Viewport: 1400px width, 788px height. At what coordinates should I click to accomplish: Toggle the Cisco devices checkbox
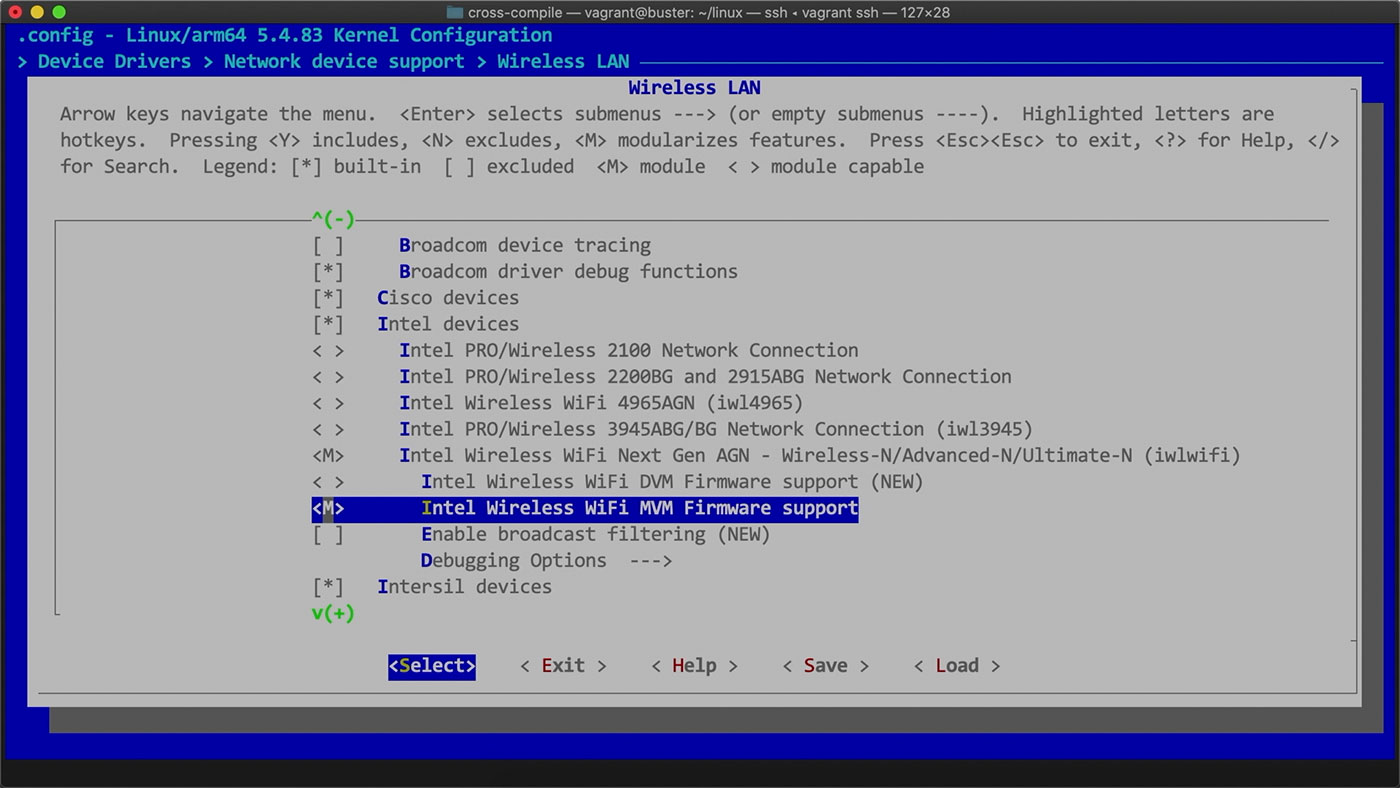coord(328,298)
